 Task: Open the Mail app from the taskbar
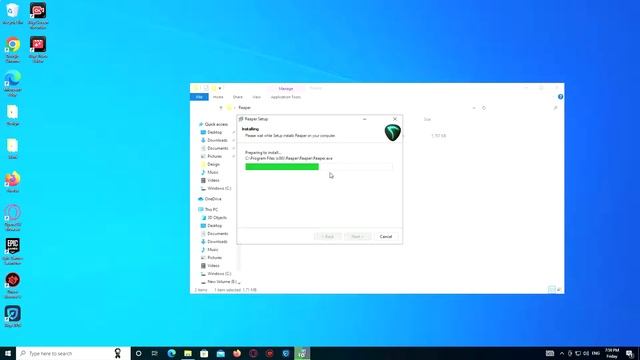[220, 353]
